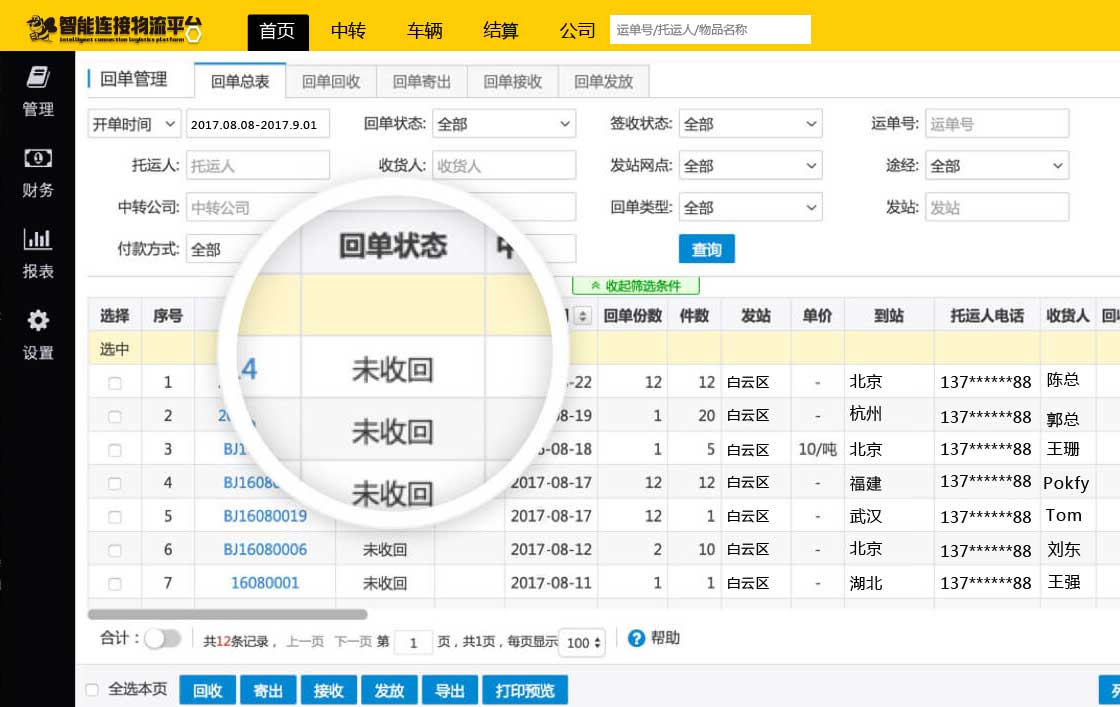This screenshot has height=707, width=1120.
Task: Open the 管理 sidebar book icon
Action: tap(38, 78)
